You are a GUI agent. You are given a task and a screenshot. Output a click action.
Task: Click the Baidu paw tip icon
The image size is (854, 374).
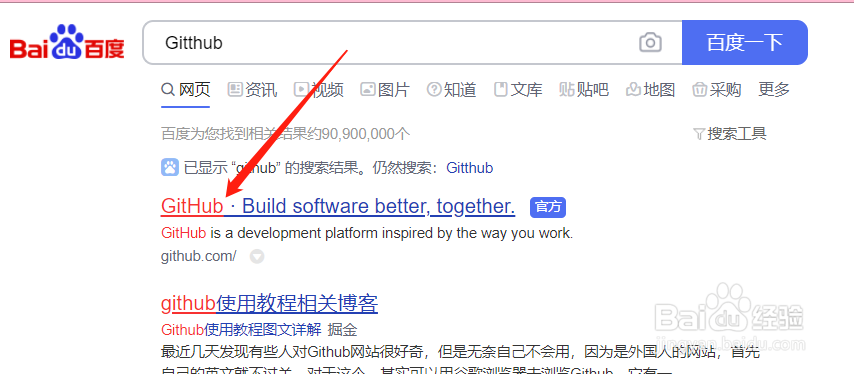[x=170, y=168]
